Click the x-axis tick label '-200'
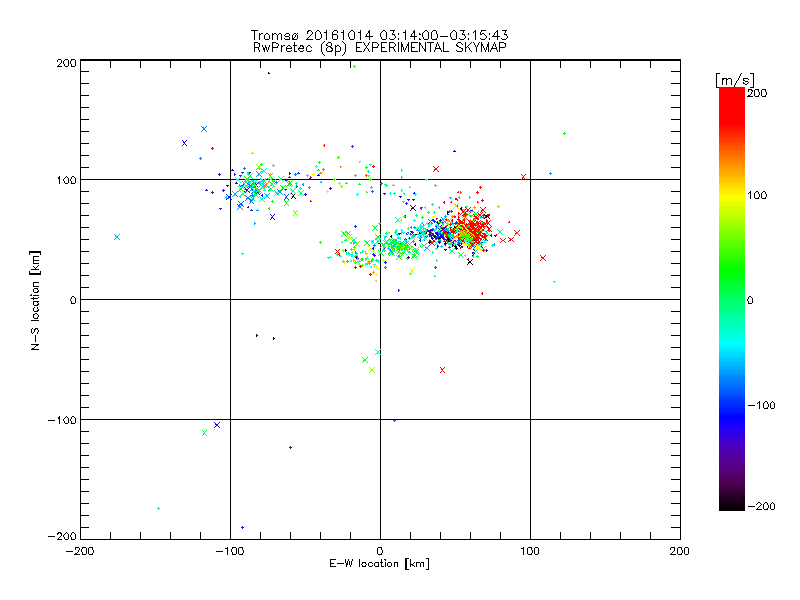800x600 pixels. click(x=80, y=551)
